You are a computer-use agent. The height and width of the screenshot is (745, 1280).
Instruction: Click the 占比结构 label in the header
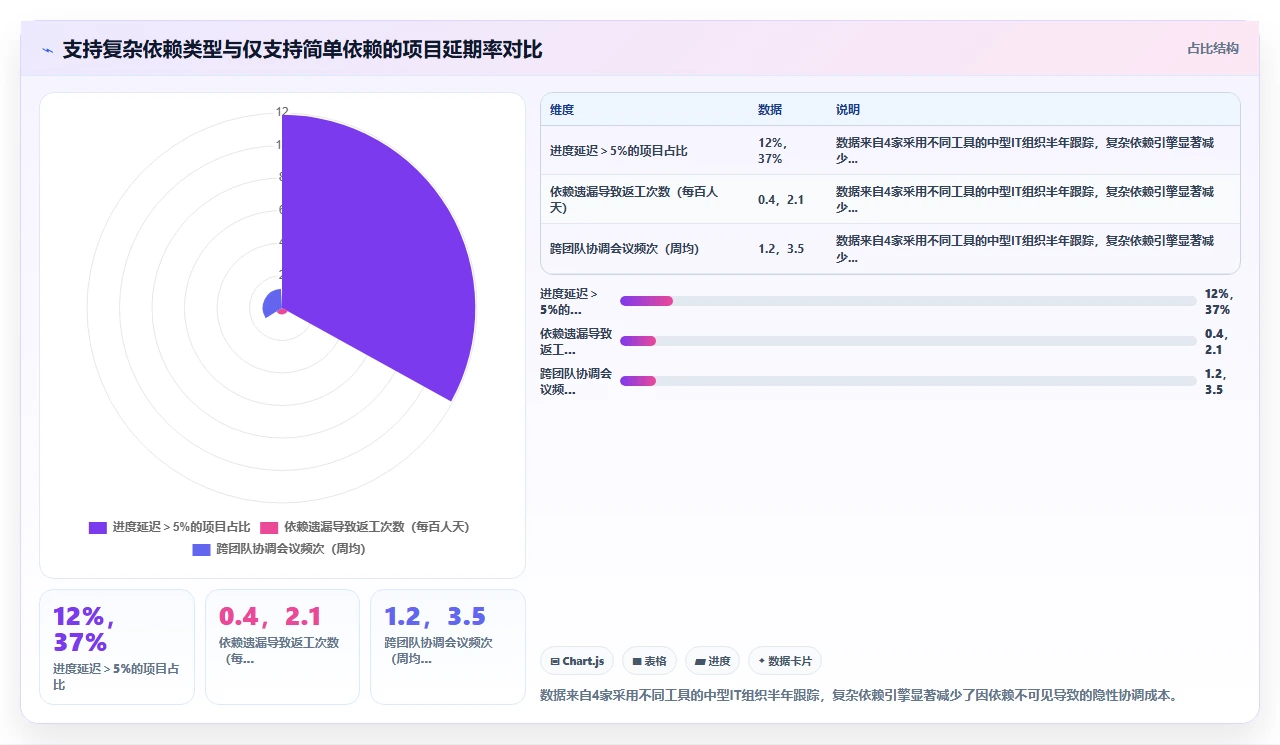tap(1213, 48)
